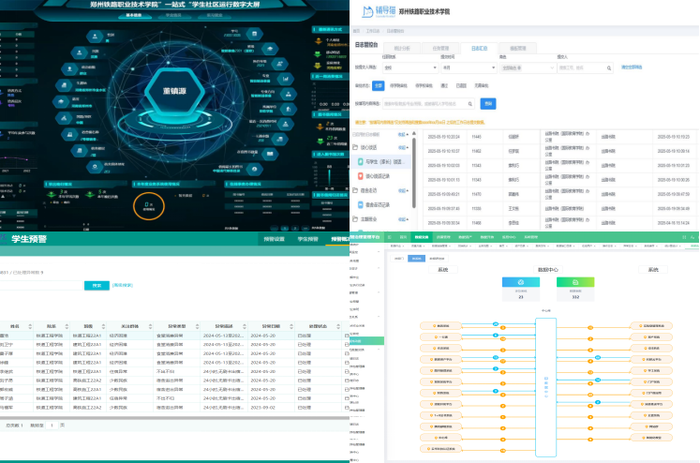Select the 全部 status filter
The height and width of the screenshot is (463, 700).
[379, 86]
